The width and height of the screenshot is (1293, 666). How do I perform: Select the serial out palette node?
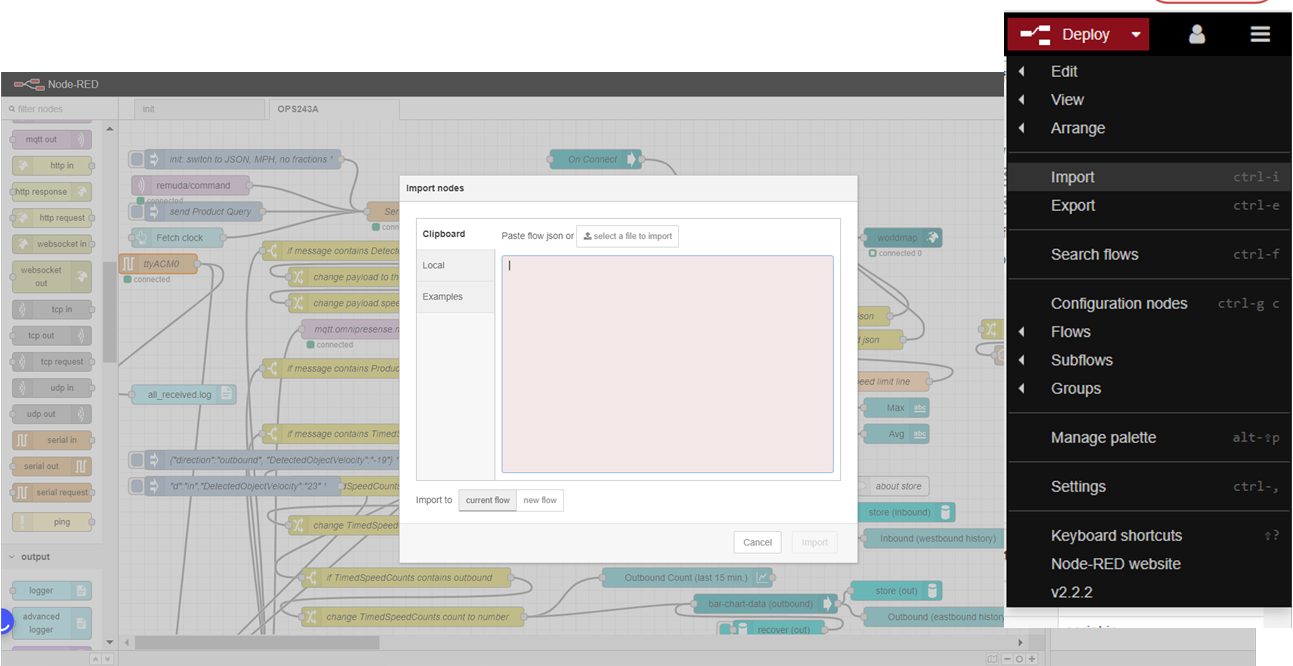tap(51, 466)
